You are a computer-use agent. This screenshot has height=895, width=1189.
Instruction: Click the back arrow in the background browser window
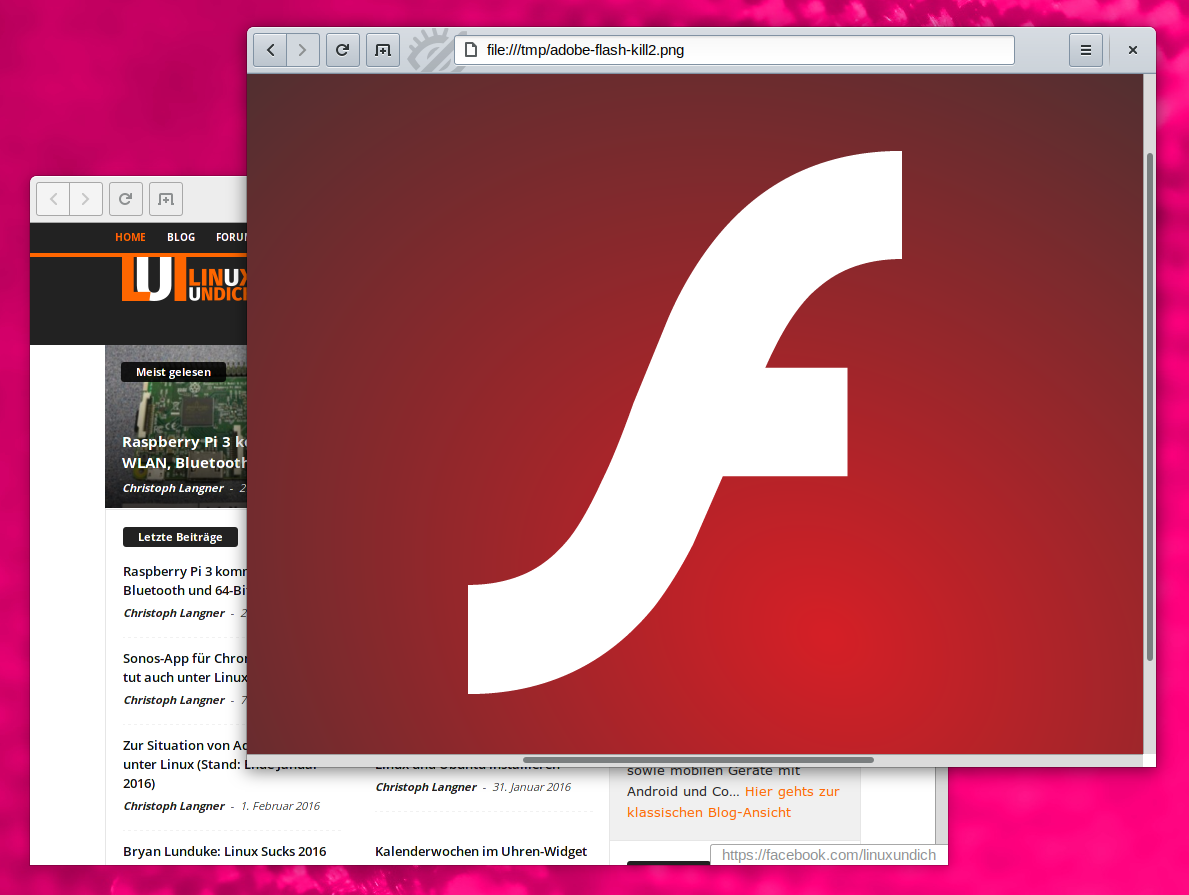coord(53,198)
